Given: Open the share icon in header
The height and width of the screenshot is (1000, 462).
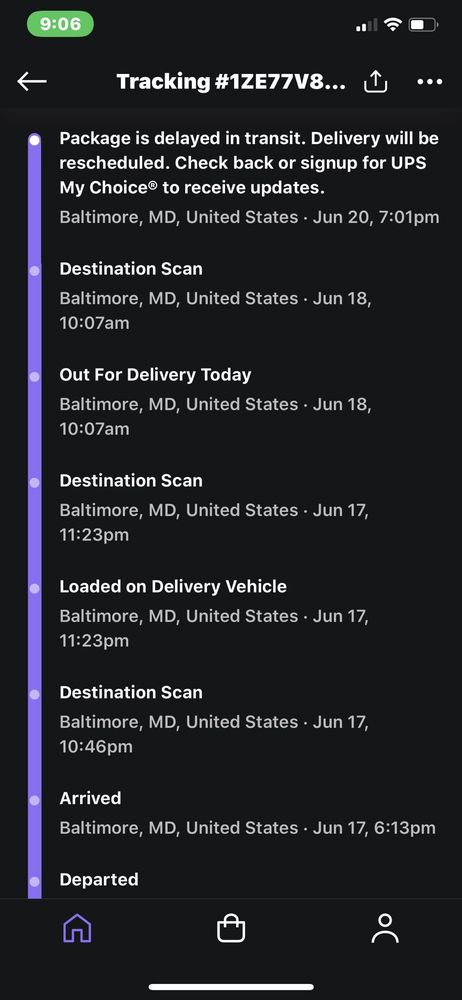Looking at the screenshot, I should coord(376,81).
